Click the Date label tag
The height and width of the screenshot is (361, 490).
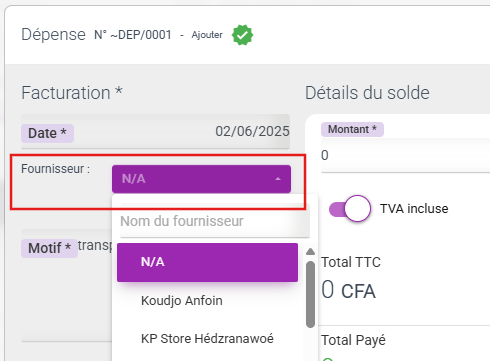(47, 133)
